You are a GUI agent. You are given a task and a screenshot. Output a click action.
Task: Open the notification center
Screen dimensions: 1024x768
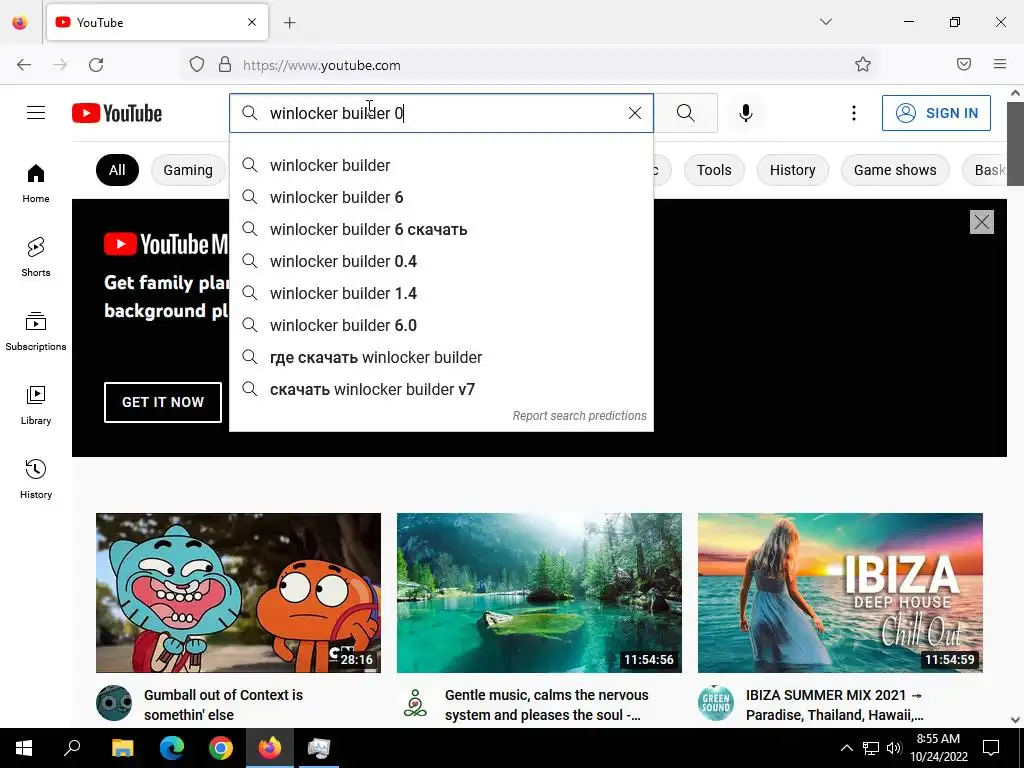point(991,748)
